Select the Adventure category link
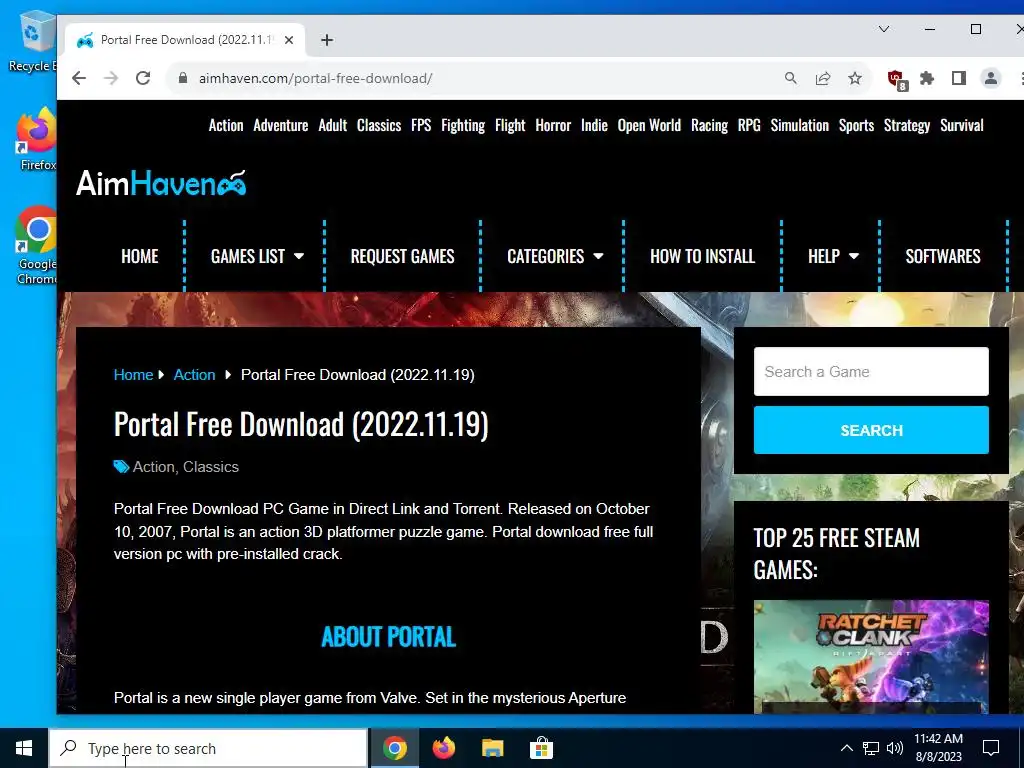 point(281,125)
